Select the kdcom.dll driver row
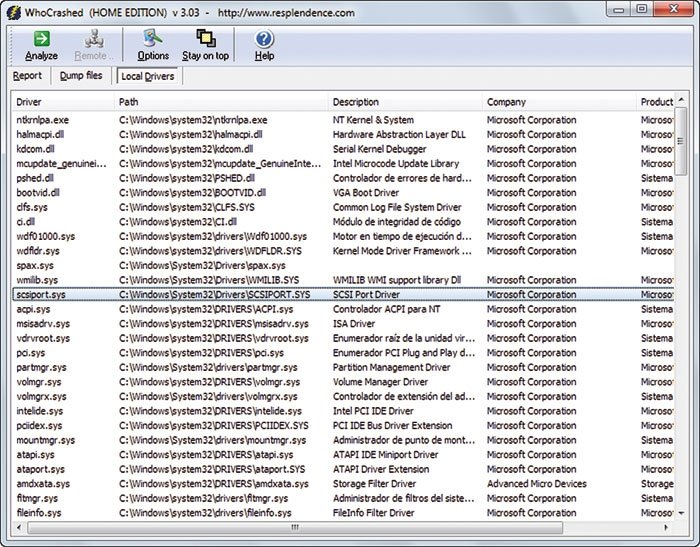The height and width of the screenshot is (547, 700). [343, 149]
